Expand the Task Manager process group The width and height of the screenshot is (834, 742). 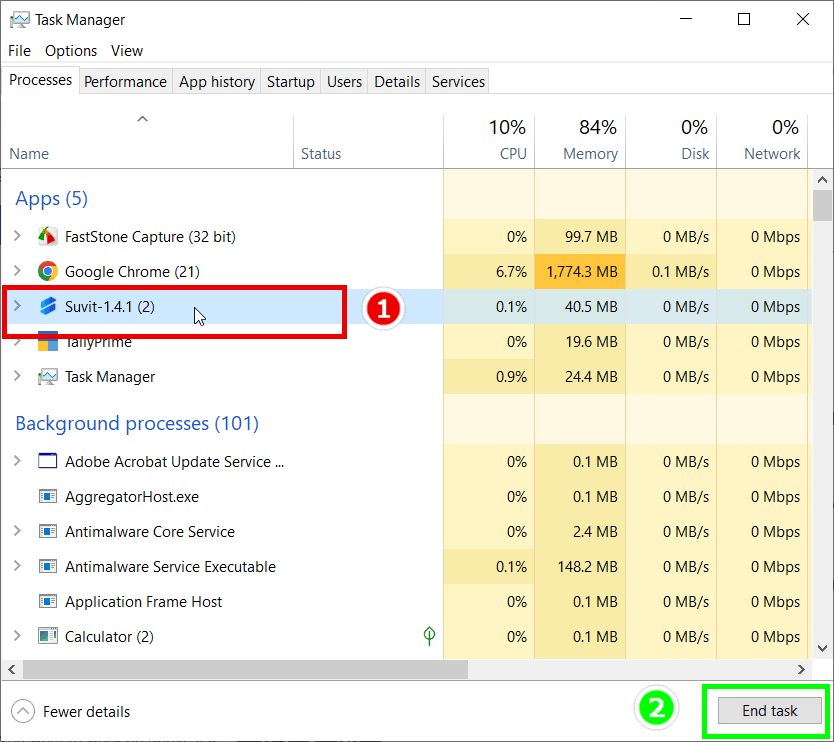click(17, 376)
